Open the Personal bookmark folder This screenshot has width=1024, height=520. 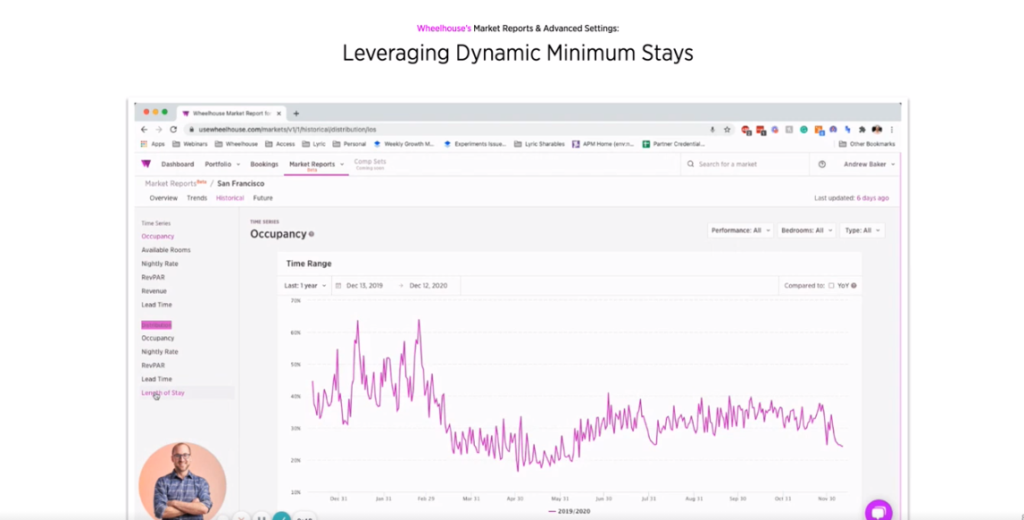coord(349,144)
